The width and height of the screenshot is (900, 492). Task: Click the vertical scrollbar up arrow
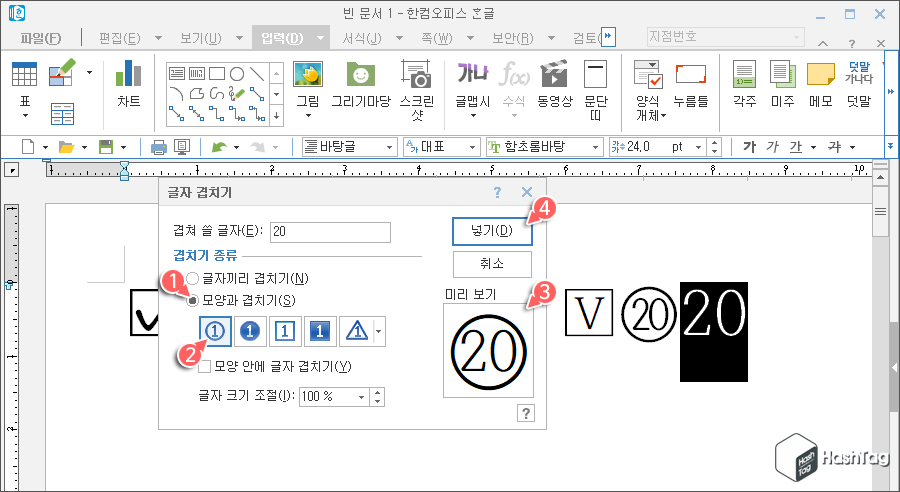point(881,177)
